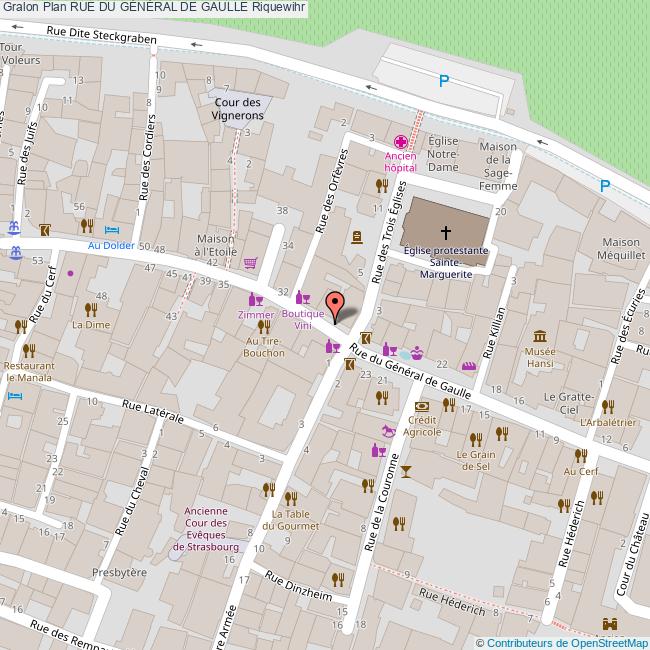Select Le Grain de Sel restaurant icon

tap(476, 438)
